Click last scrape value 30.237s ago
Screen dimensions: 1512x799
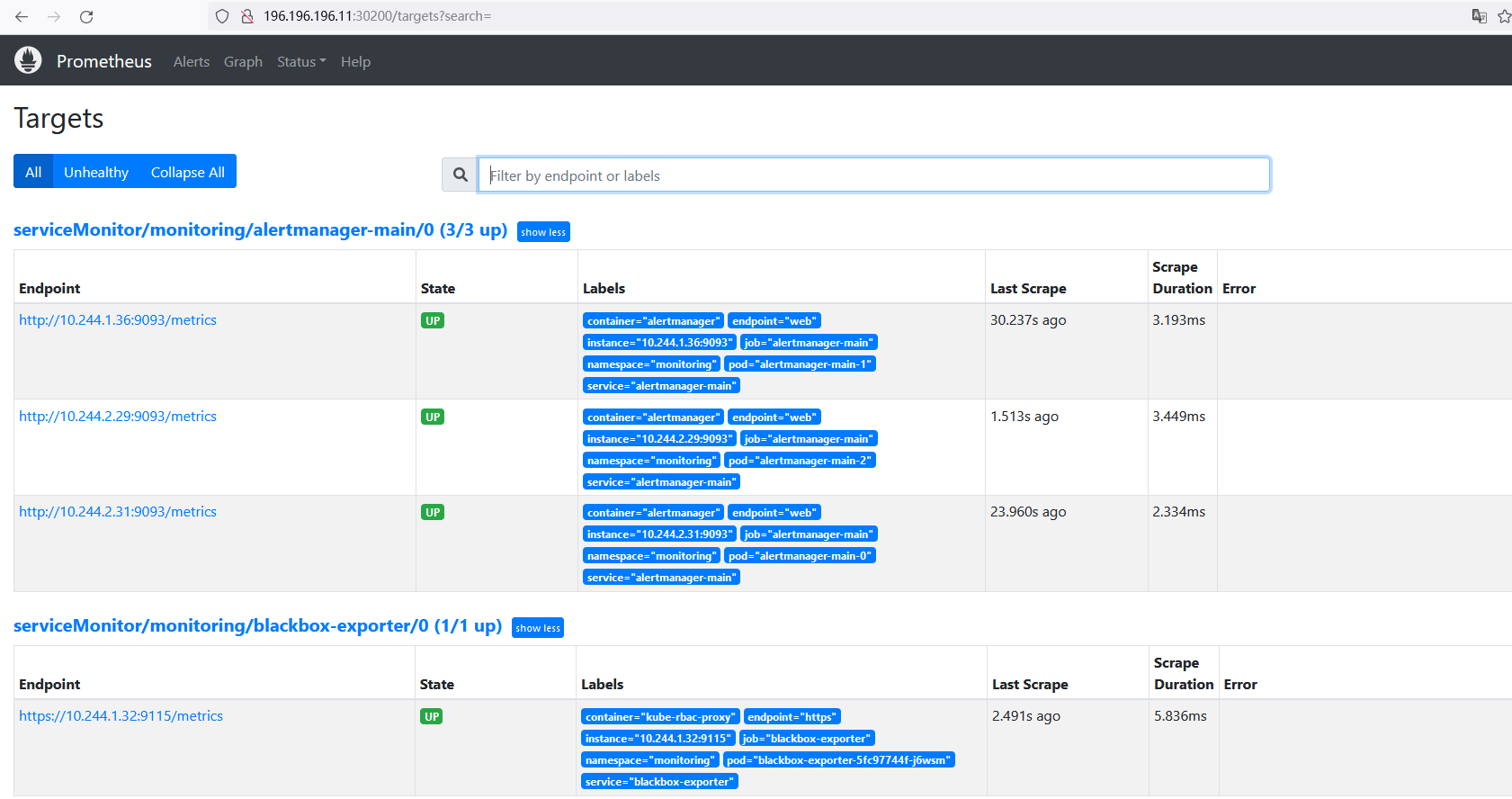click(1028, 320)
